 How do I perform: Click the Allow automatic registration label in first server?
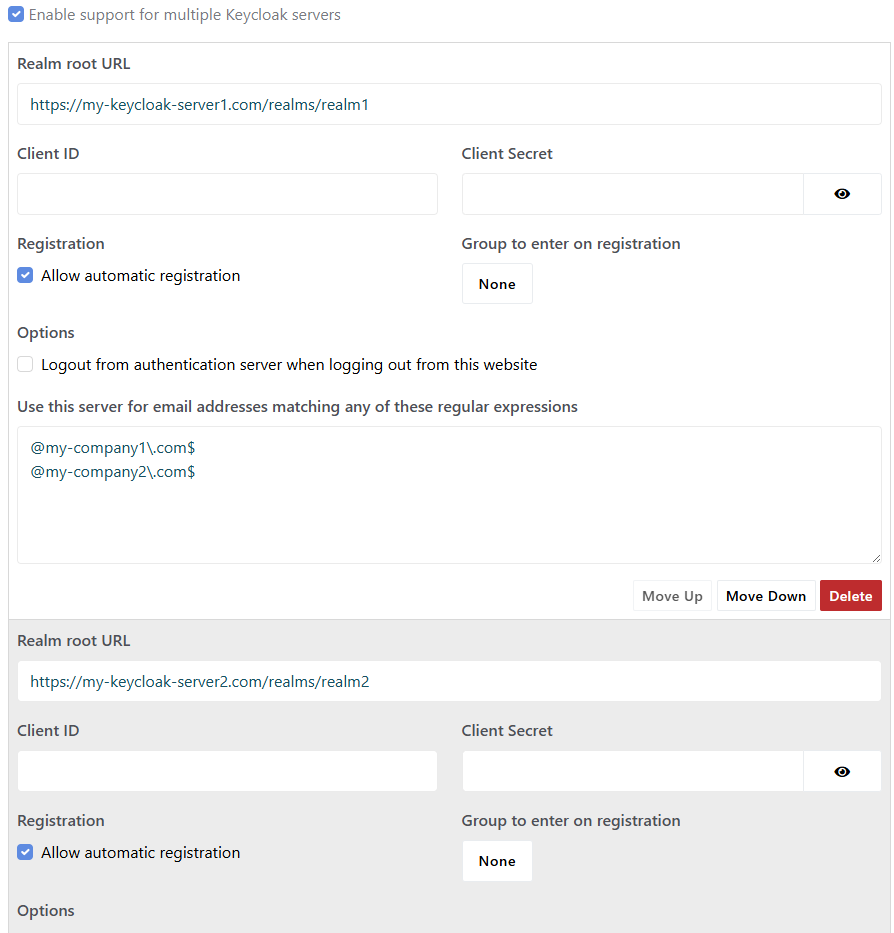[x=140, y=275]
